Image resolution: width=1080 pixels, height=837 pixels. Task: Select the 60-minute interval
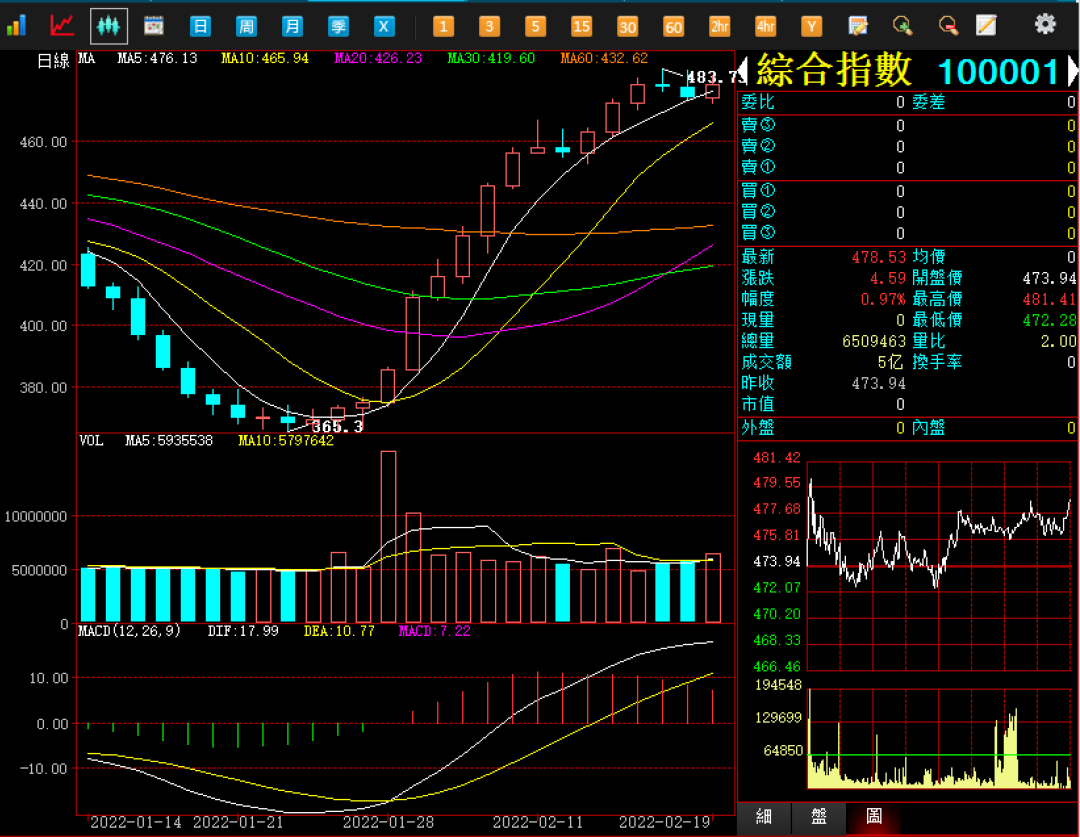(x=673, y=27)
